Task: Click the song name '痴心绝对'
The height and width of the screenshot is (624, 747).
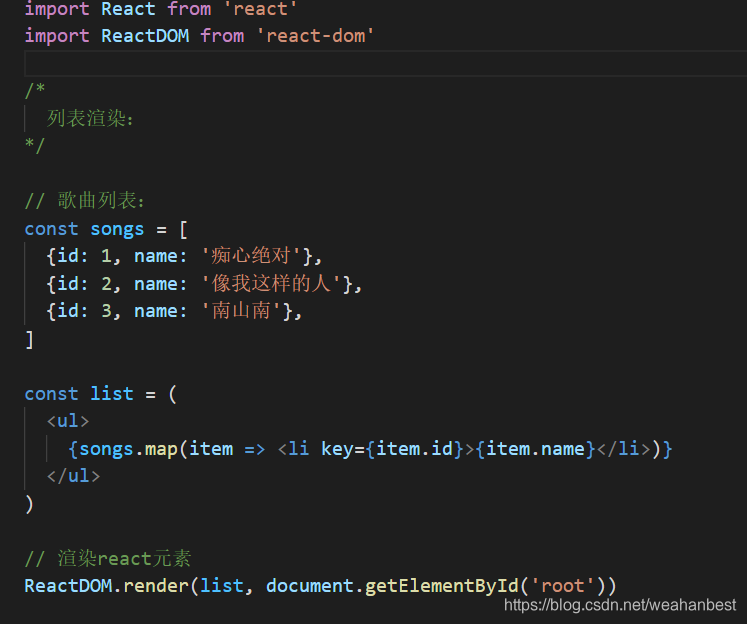Action: [252, 256]
